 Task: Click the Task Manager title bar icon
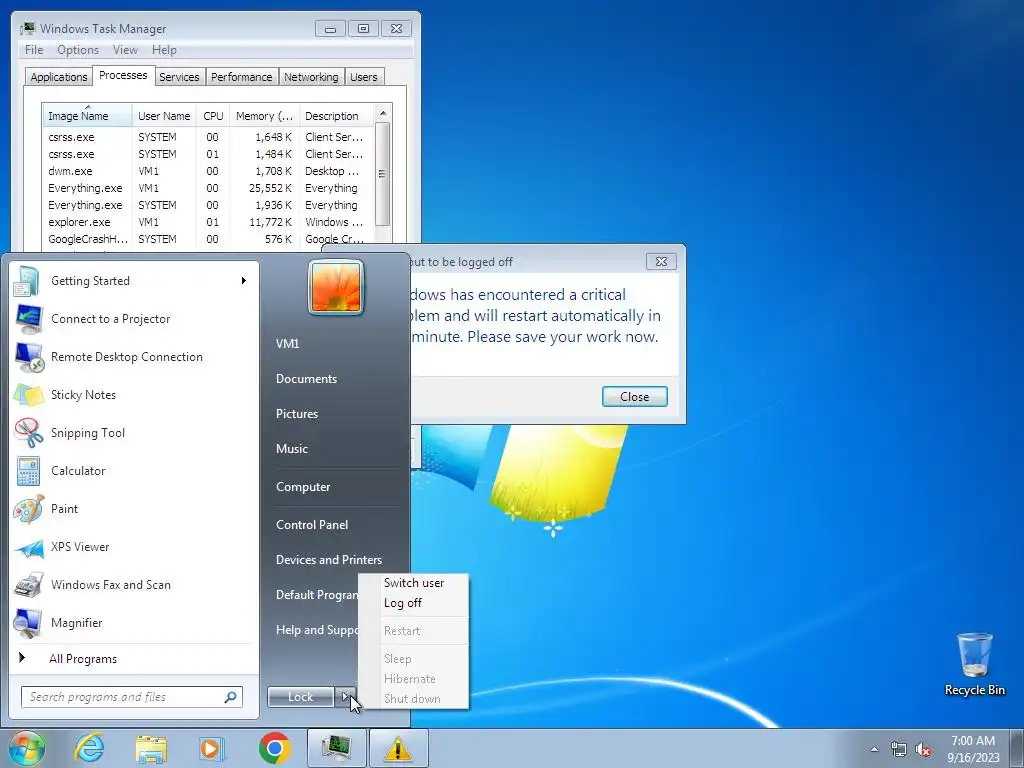click(27, 28)
